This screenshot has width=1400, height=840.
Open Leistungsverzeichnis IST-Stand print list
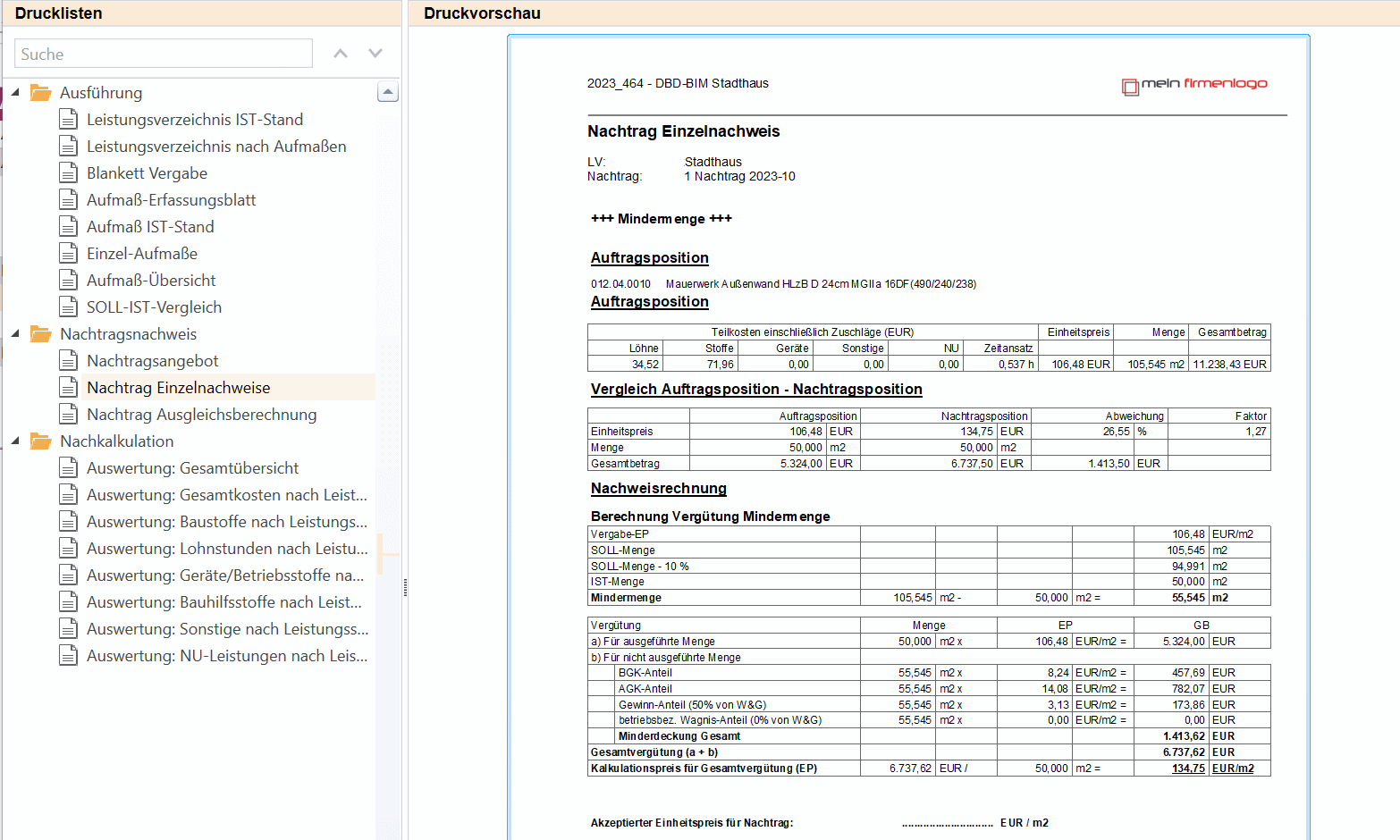195,120
